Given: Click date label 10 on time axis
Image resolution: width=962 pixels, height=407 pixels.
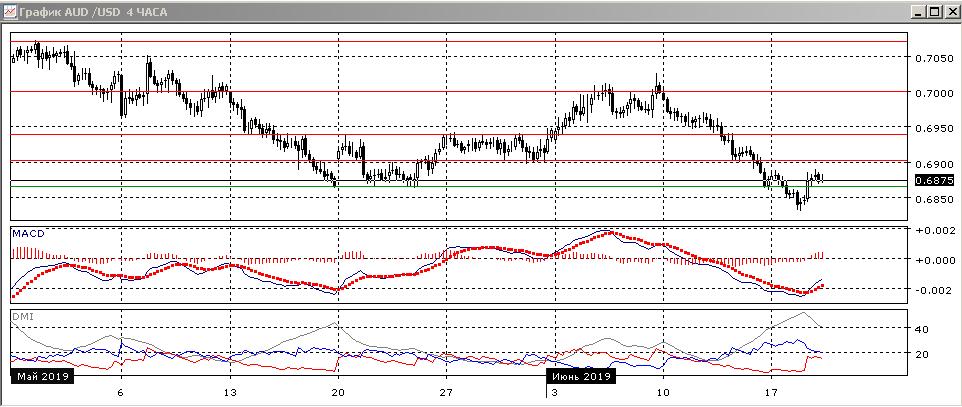Looking at the screenshot, I should (x=662, y=393).
